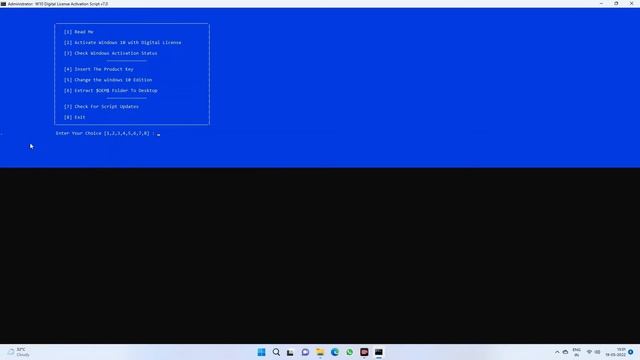640x360 pixels.
Task: Click '[2] Activate Windows 10 with Digital License'
Action: 122,42
